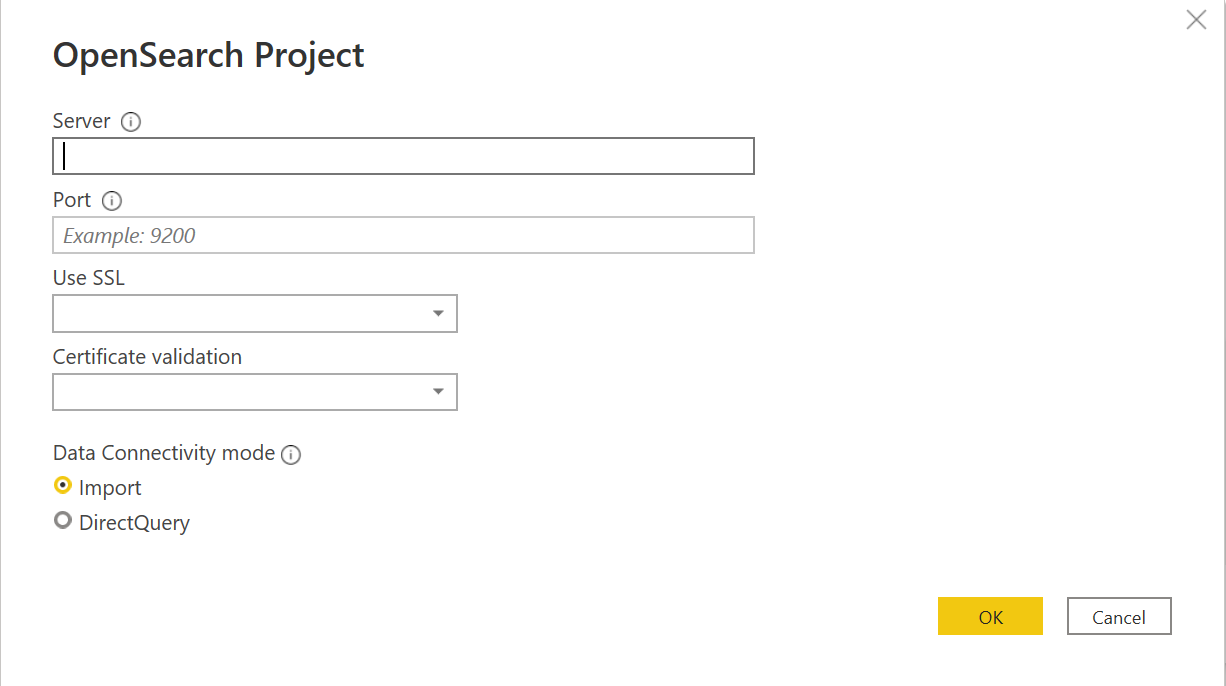Focus the Server text field
The height and width of the screenshot is (686, 1226).
(403, 156)
